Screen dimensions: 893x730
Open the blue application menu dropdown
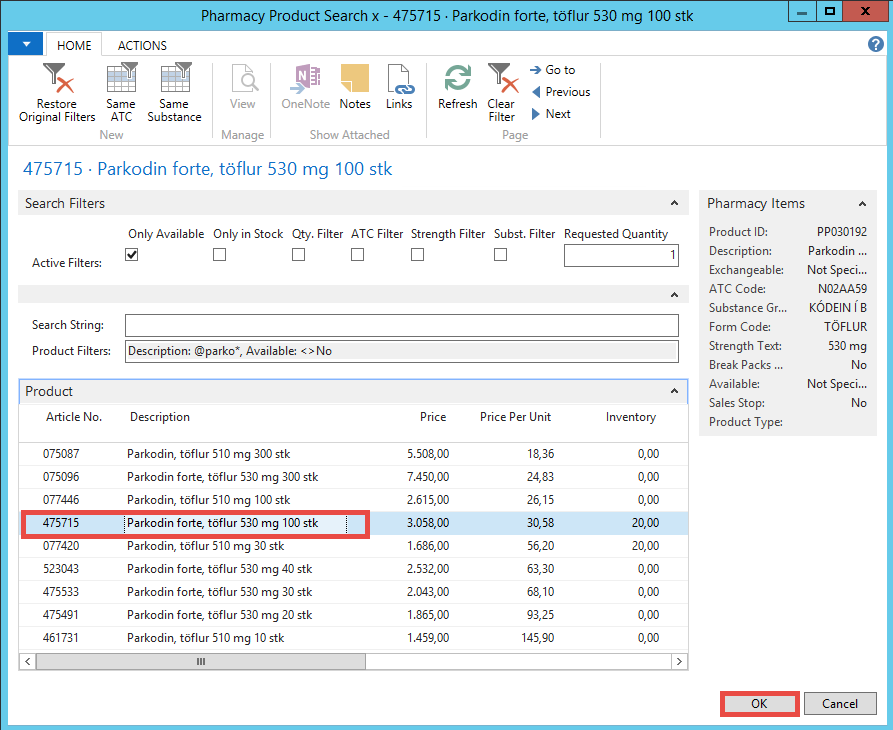click(25, 45)
